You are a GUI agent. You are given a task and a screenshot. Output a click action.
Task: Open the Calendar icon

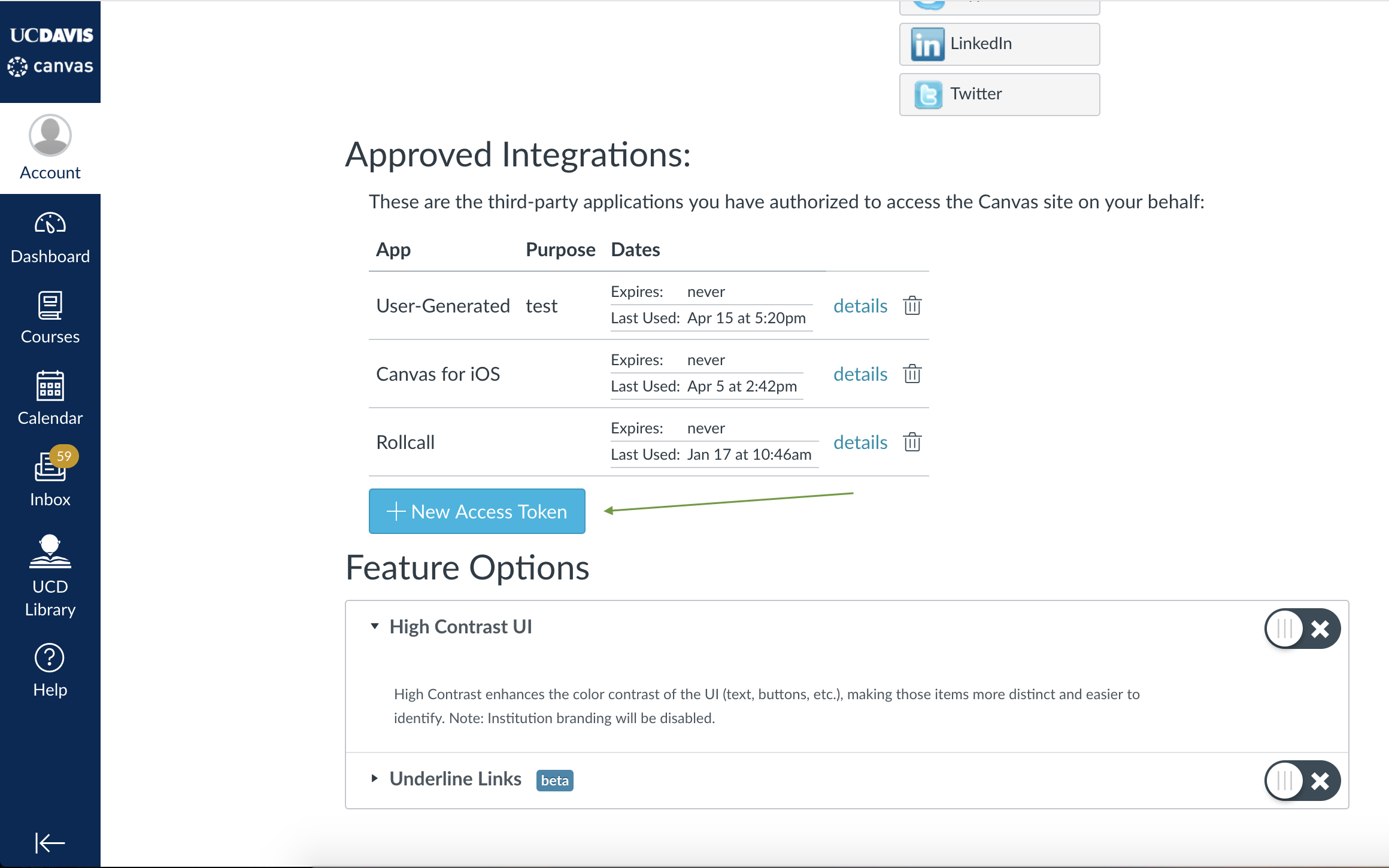point(50,387)
